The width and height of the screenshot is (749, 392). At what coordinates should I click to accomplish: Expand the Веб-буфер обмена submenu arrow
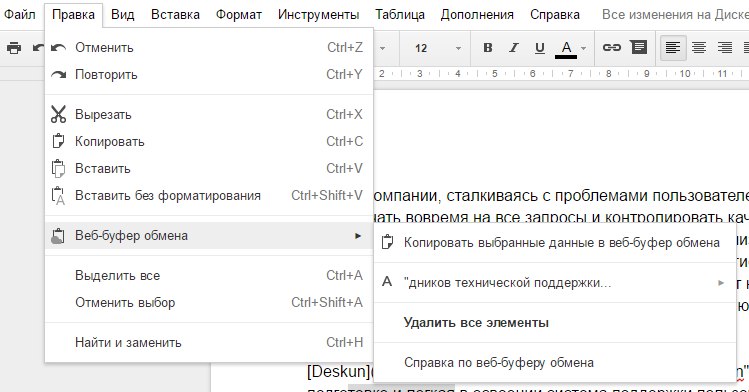coord(358,236)
